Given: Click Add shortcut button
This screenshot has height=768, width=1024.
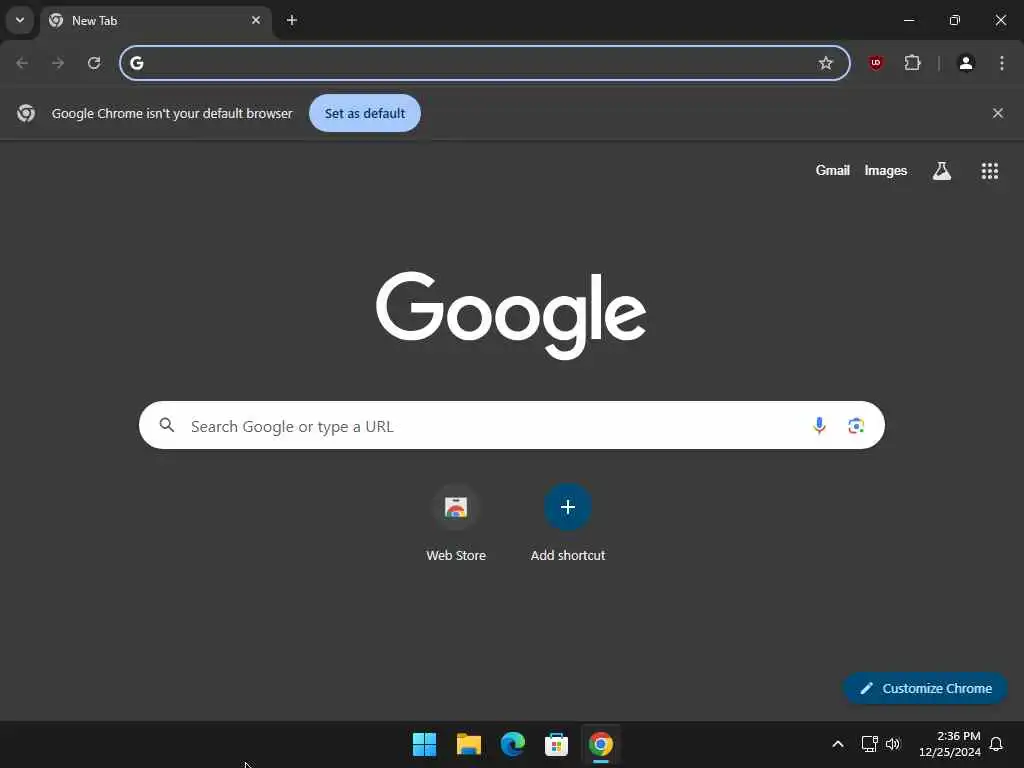Looking at the screenshot, I should tap(568, 524).
